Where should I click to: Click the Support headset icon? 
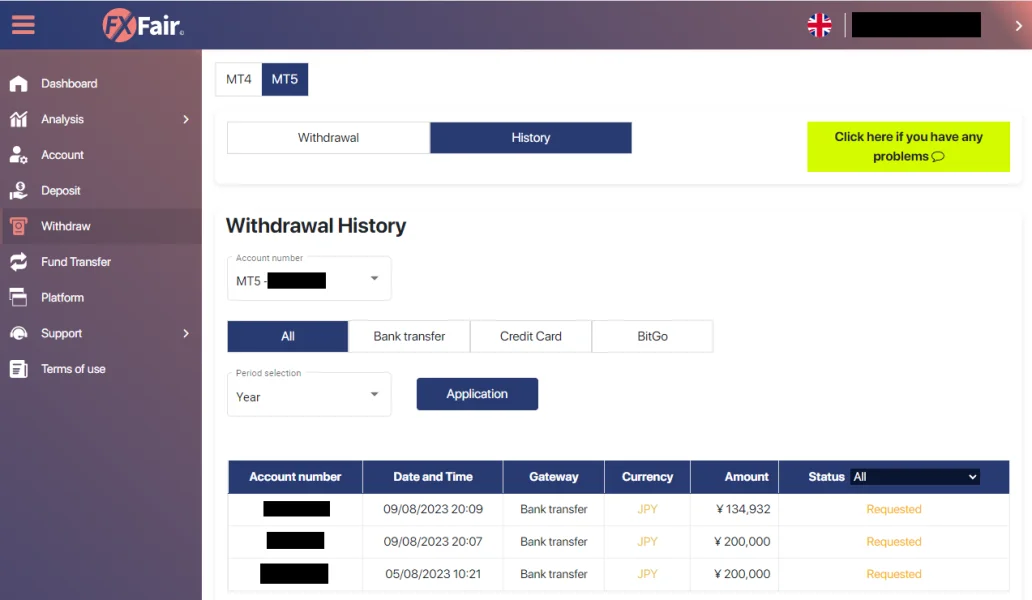tap(18, 333)
